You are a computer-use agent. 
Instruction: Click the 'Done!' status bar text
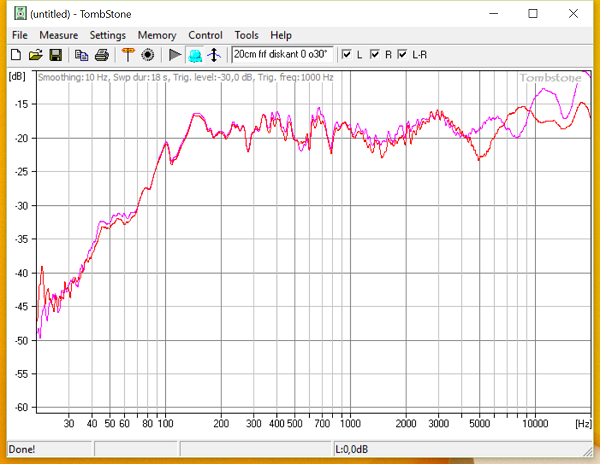click(x=22, y=449)
